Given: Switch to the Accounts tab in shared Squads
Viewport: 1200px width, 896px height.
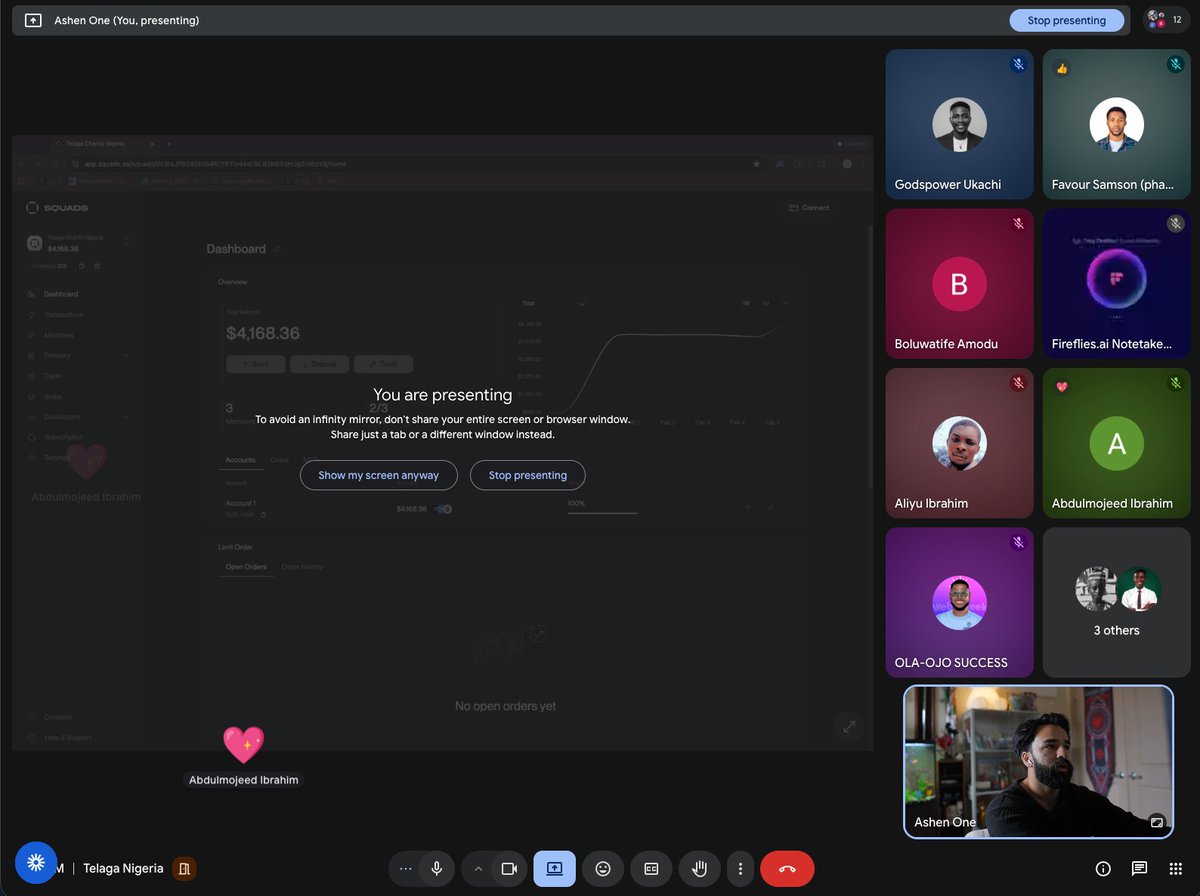Looking at the screenshot, I should point(240,460).
